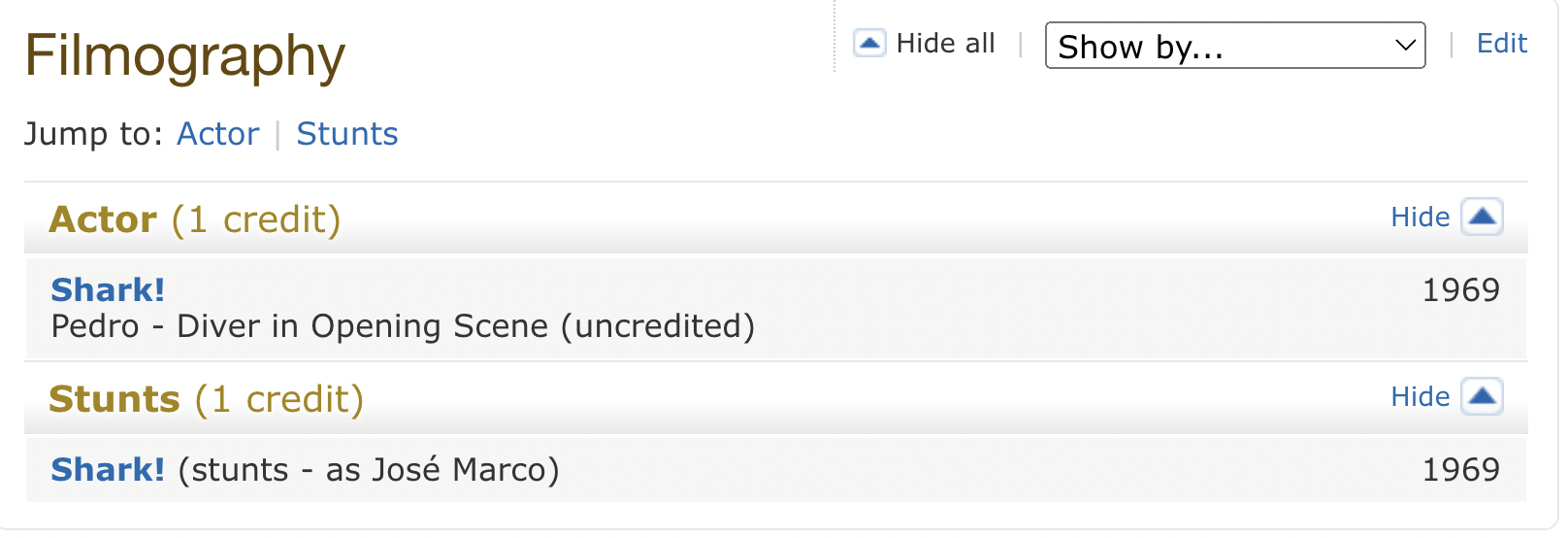The width and height of the screenshot is (1568, 538).
Task: Click the Actor section's blue arrow icon
Action: tap(1482, 217)
